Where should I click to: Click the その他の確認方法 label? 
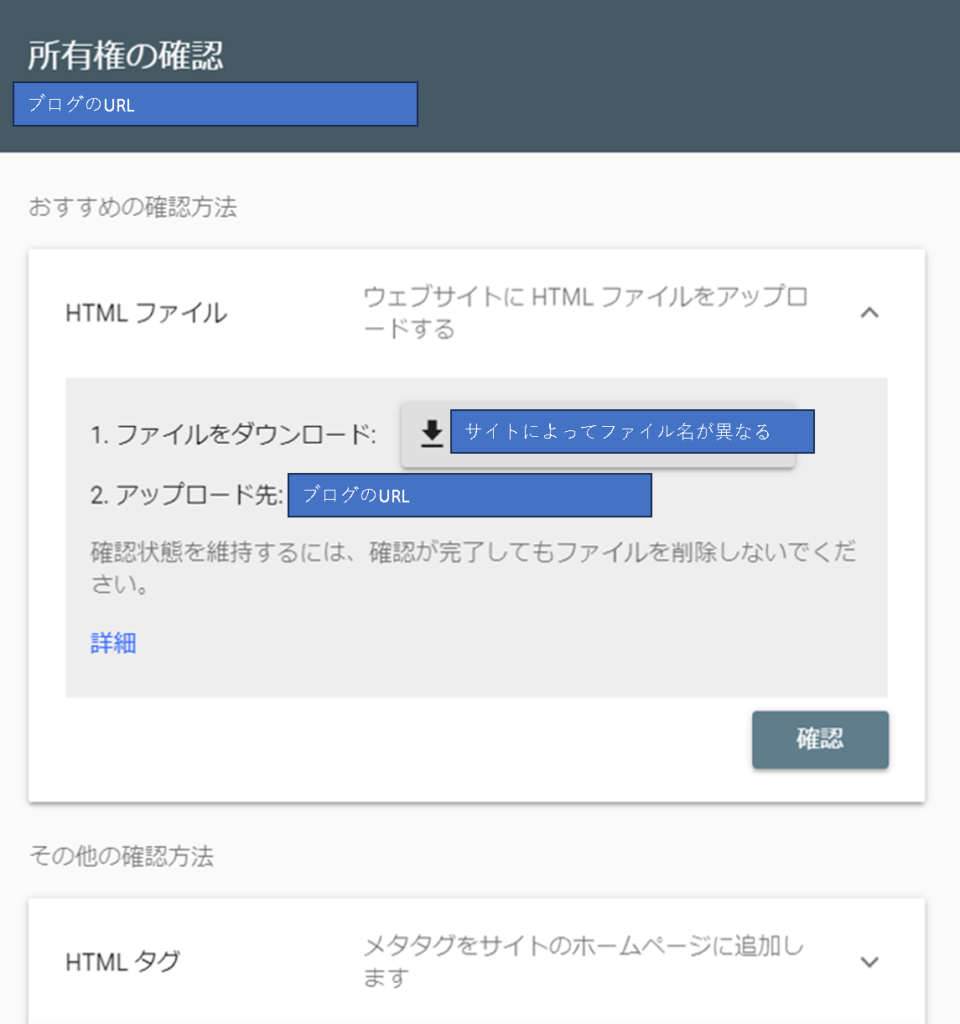tap(121, 856)
